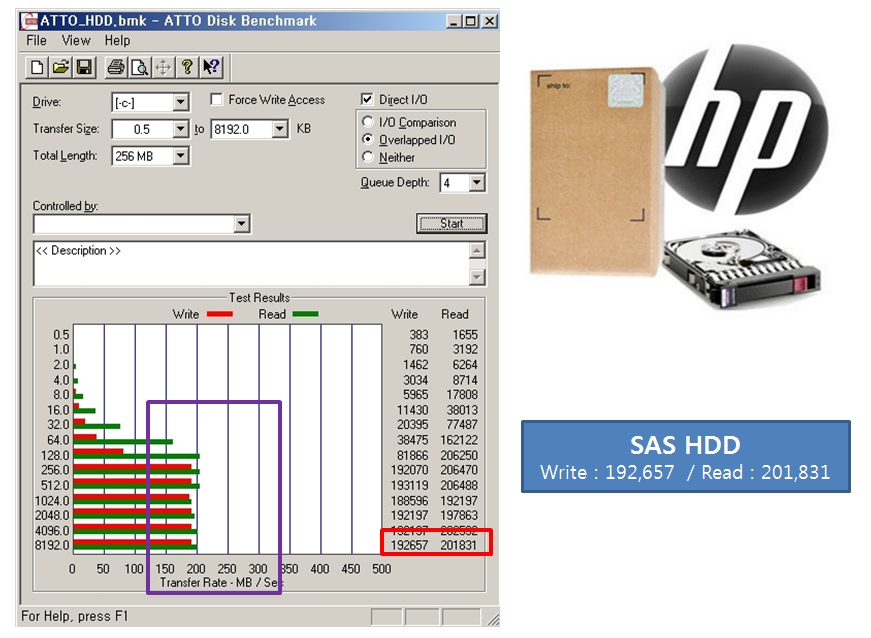
Task: Print results using the printer icon
Action: click(x=116, y=68)
